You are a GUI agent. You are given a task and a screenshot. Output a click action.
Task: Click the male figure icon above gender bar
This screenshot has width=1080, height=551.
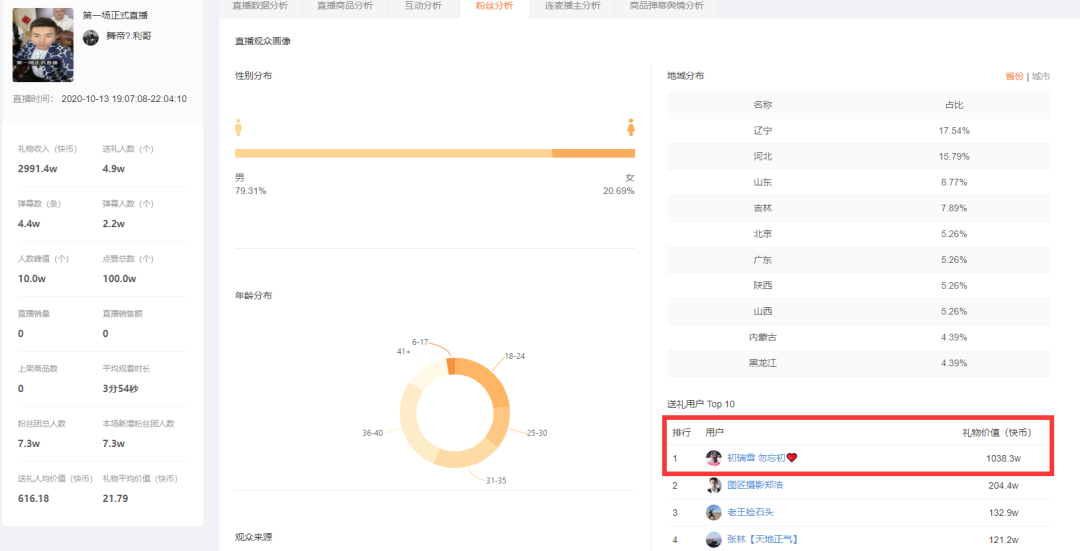click(x=238, y=127)
